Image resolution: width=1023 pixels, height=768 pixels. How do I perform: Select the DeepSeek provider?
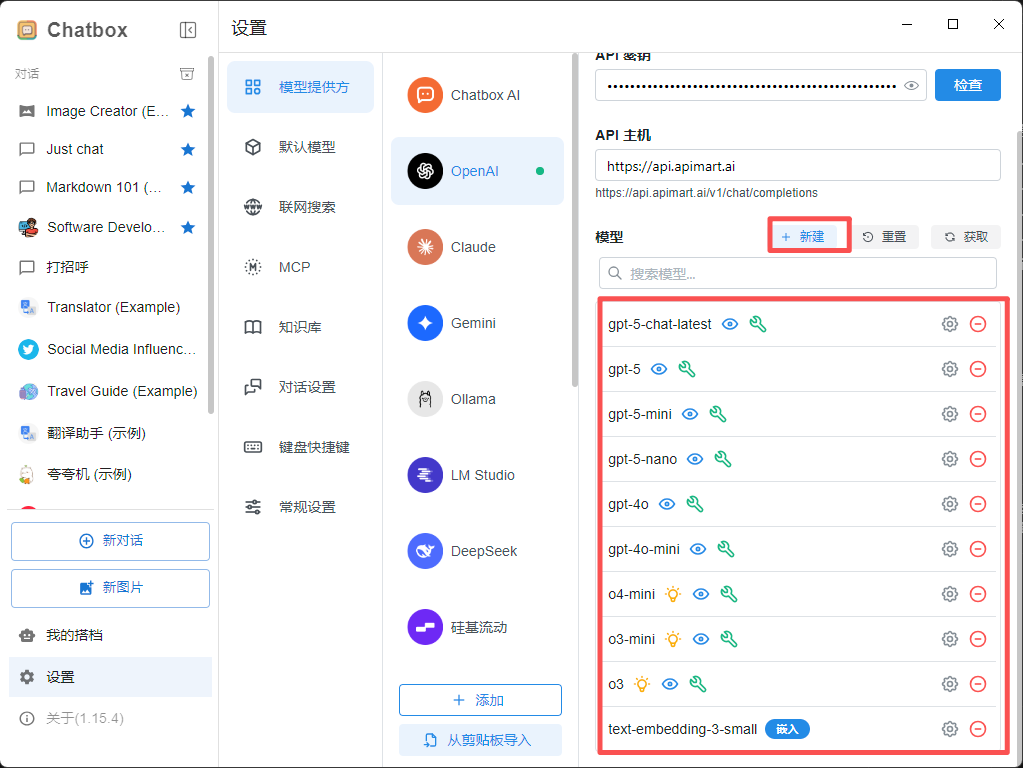pyautogui.click(x=425, y=551)
